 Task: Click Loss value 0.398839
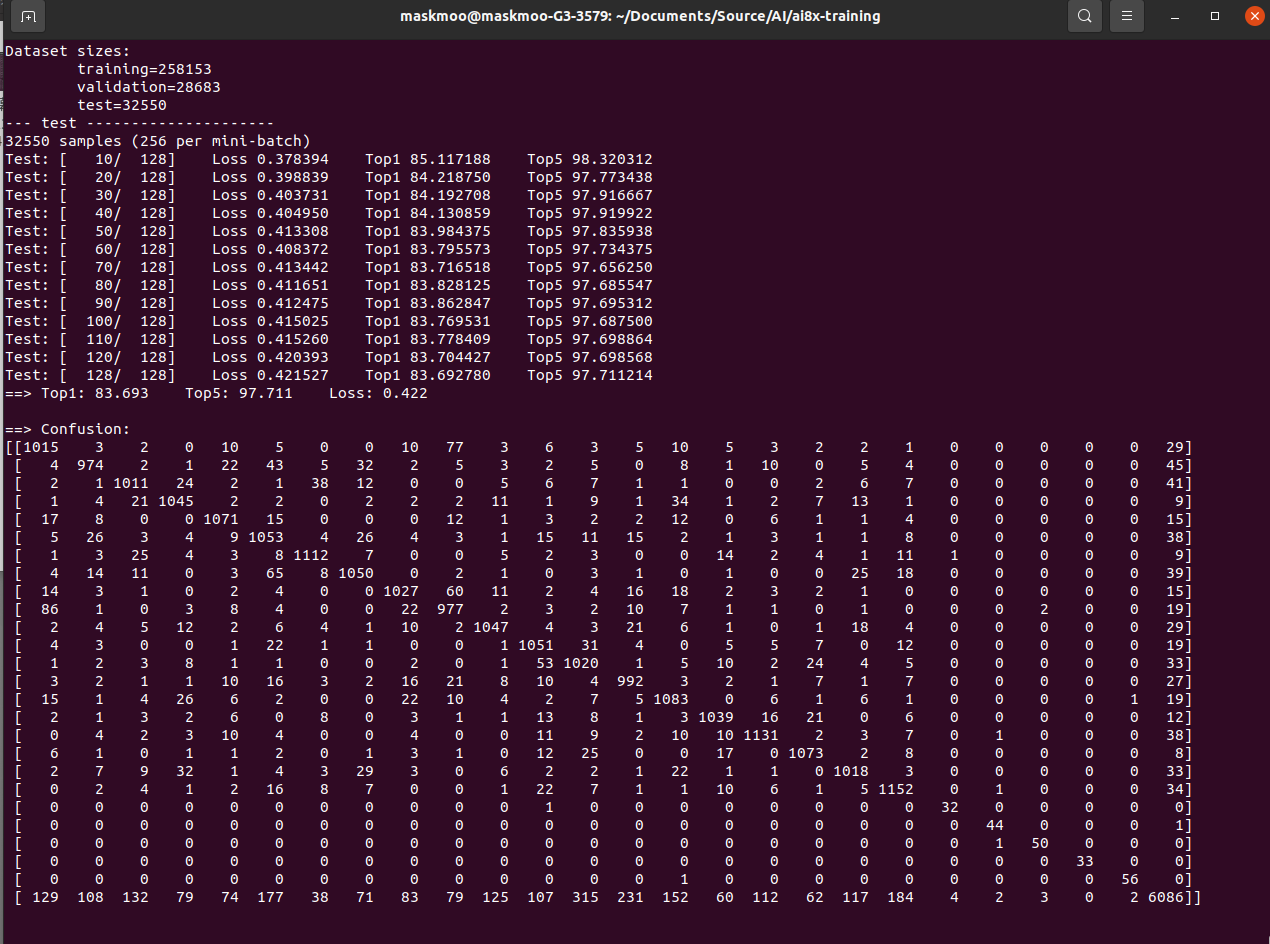coord(292,177)
